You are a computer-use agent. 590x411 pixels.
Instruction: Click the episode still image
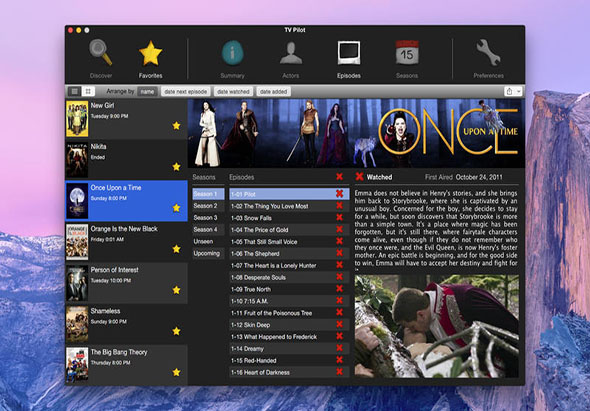coord(436,326)
